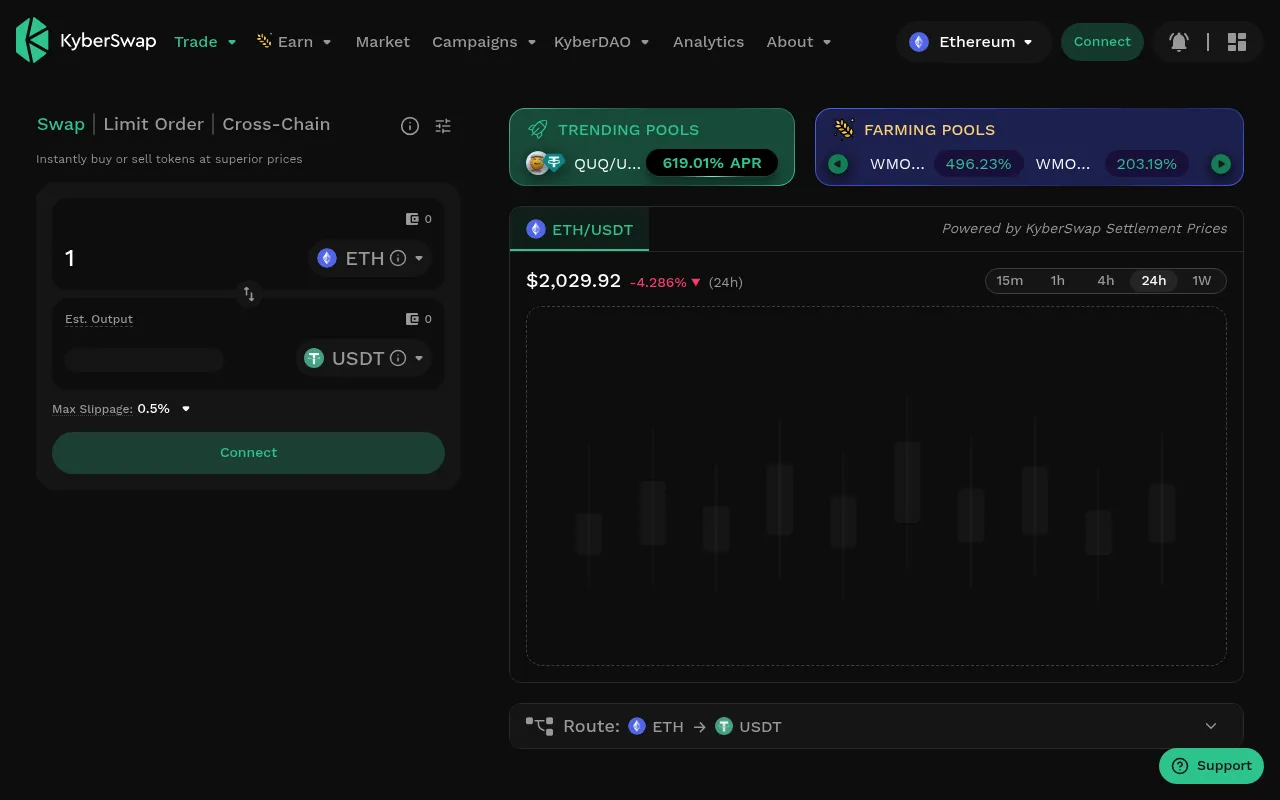Go to the Analytics page

click(x=708, y=42)
